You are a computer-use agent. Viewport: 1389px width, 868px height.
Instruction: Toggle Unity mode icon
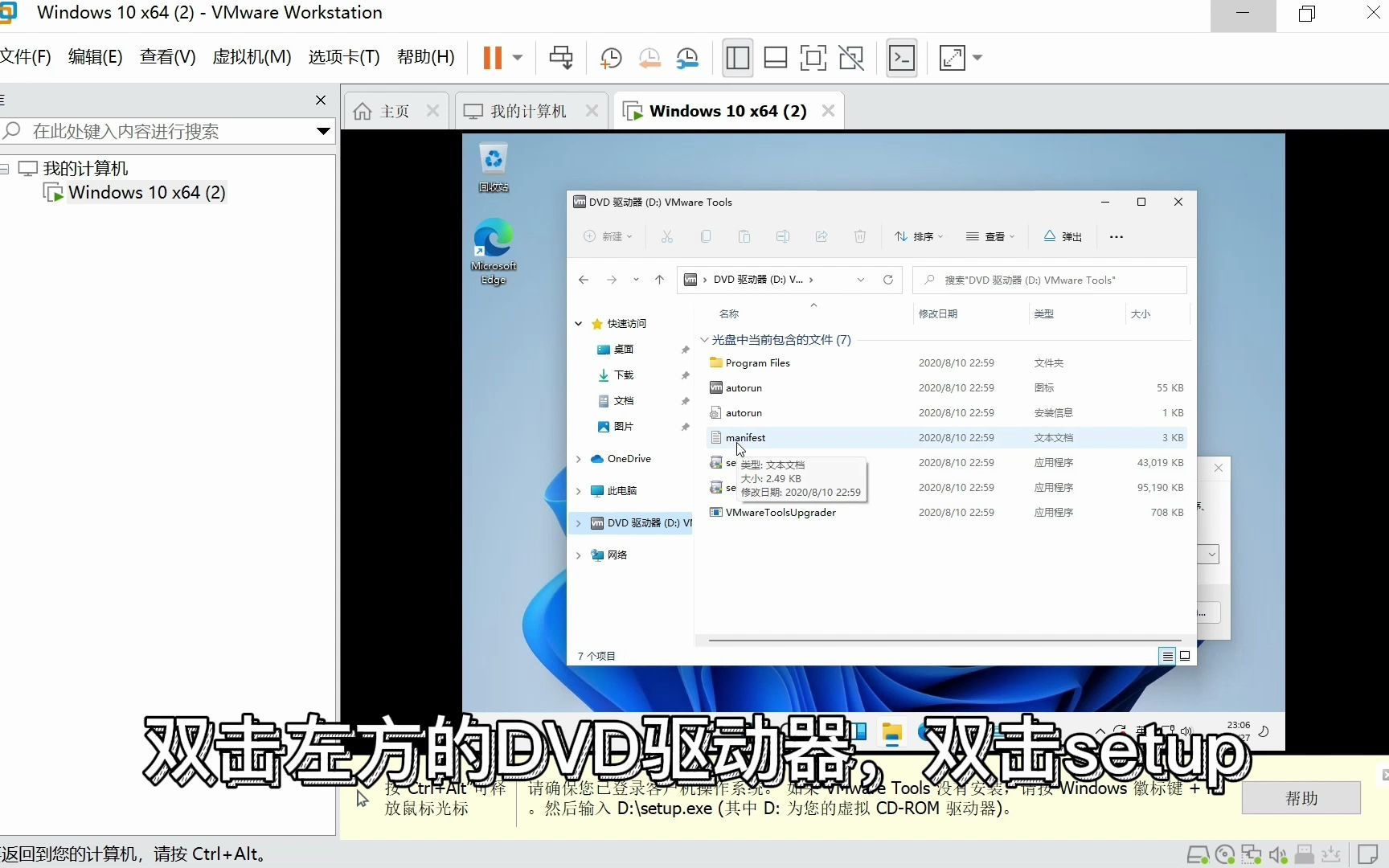[x=851, y=58]
